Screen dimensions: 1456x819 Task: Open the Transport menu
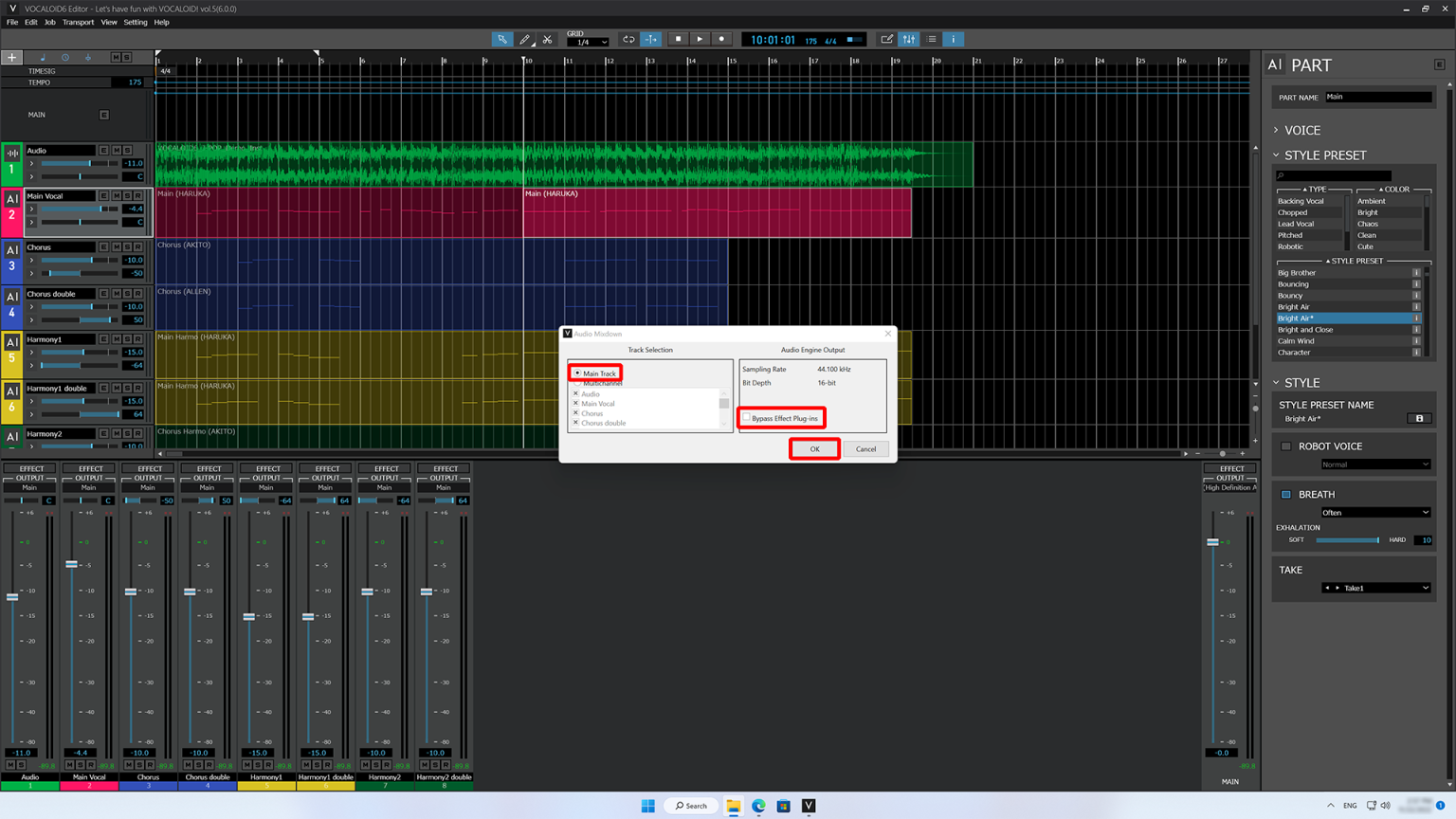[x=78, y=22]
